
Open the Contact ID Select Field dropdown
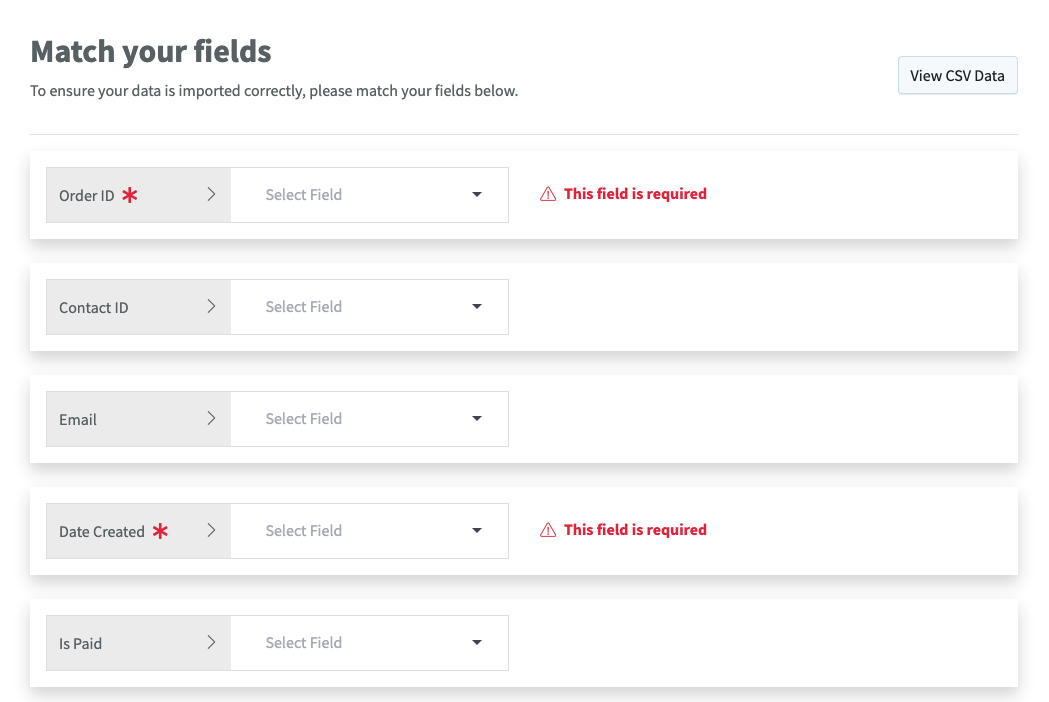[369, 307]
